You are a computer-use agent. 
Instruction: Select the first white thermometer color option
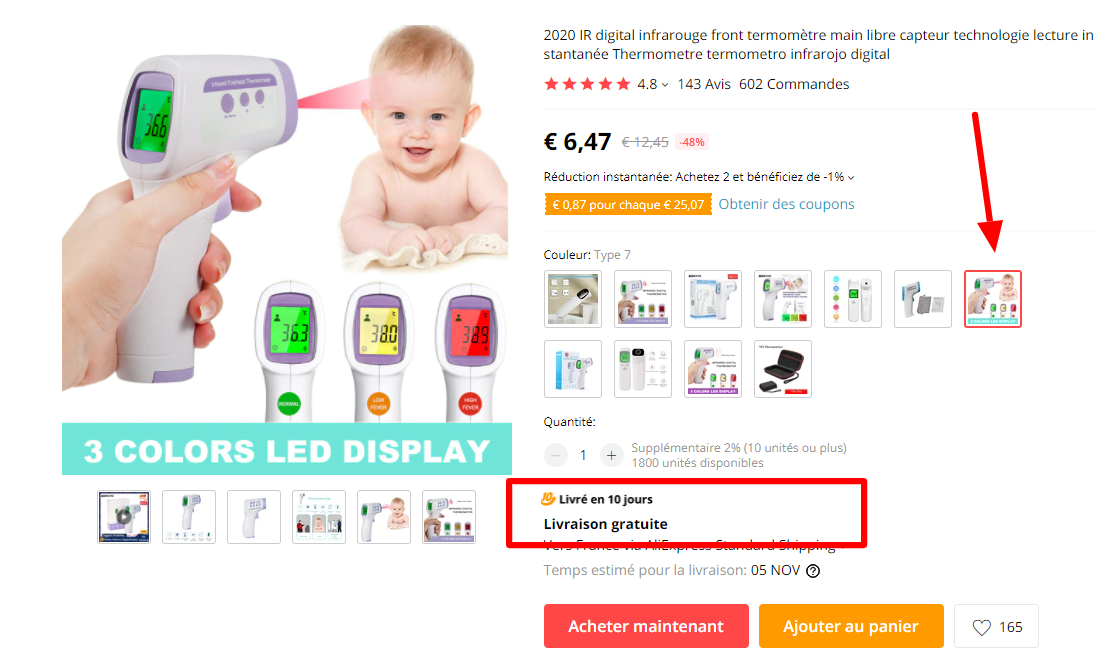pyautogui.click(x=573, y=298)
